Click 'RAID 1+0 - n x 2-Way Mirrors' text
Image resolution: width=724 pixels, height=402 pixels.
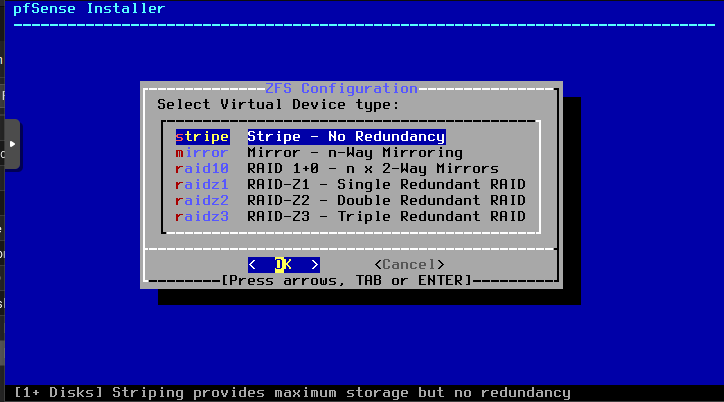[373, 168]
